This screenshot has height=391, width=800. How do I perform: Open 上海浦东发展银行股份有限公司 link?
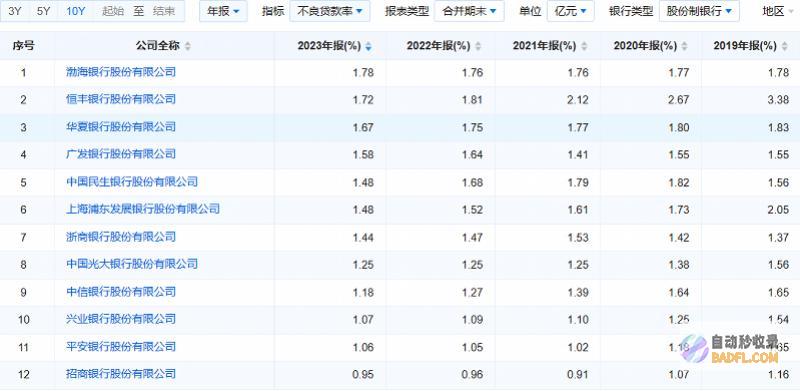(143, 209)
